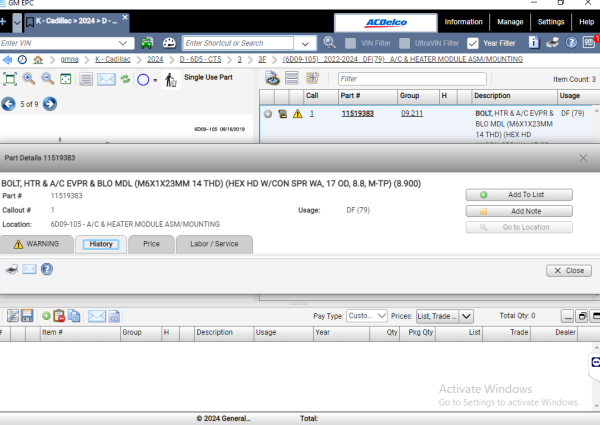Fit illustration to window icon
The height and width of the screenshot is (425, 600).
[10, 79]
